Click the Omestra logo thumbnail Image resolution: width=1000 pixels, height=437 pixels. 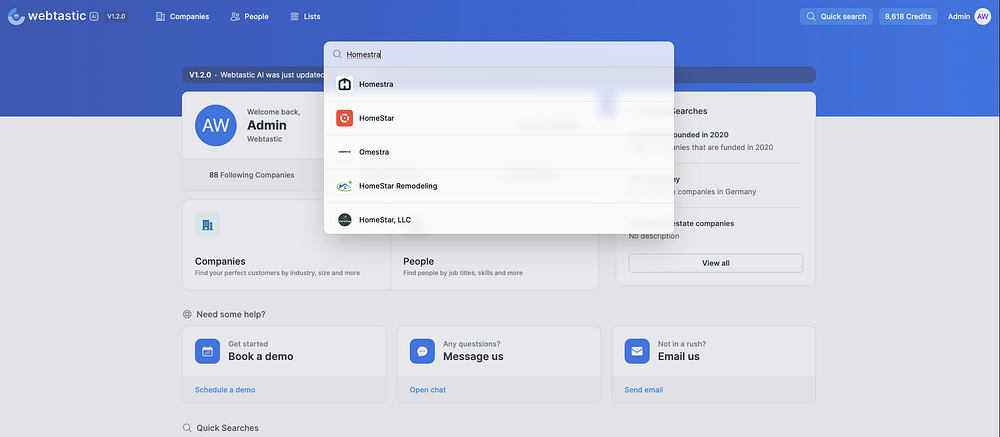coord(344,152)
